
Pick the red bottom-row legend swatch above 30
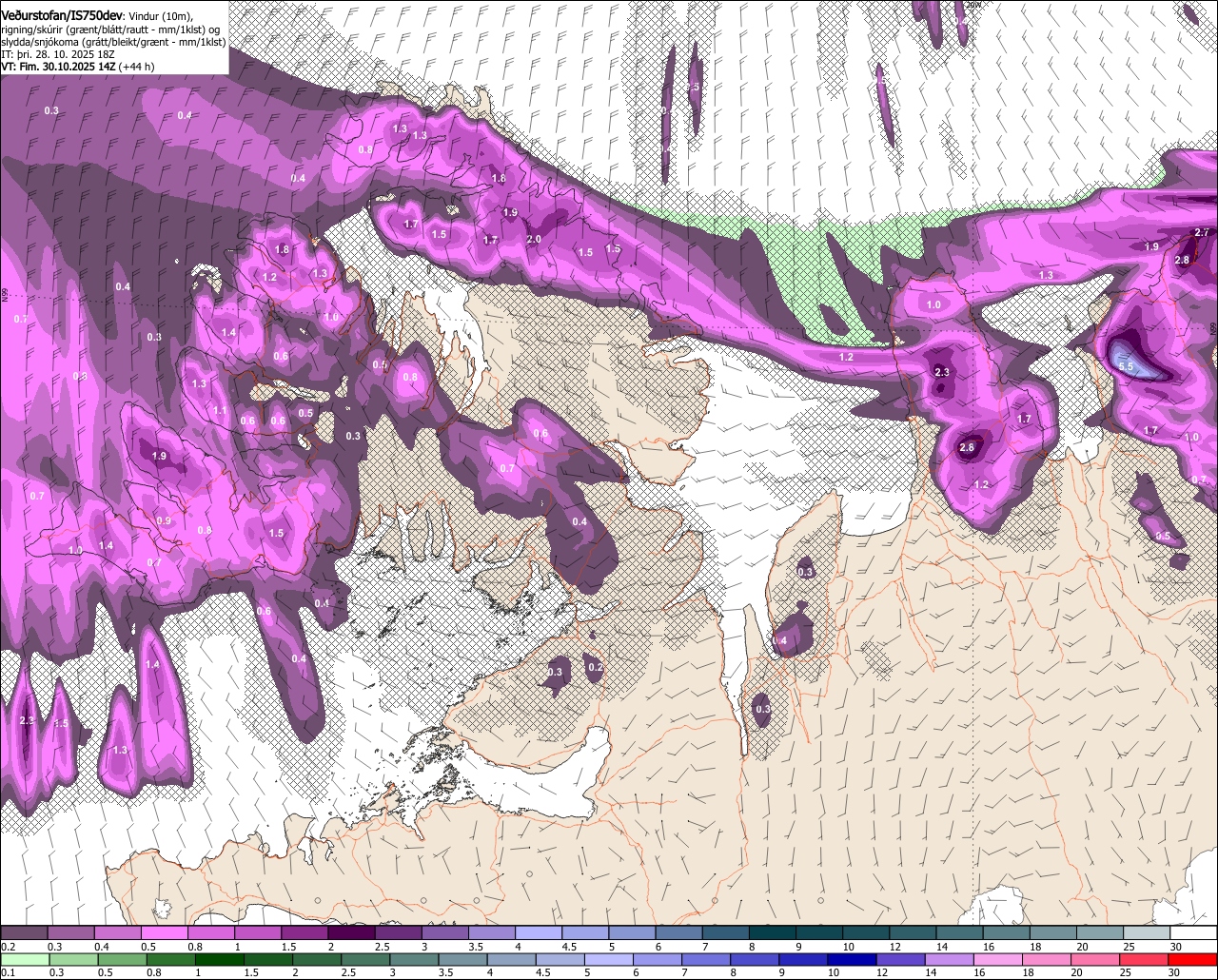pos(1192,959)
